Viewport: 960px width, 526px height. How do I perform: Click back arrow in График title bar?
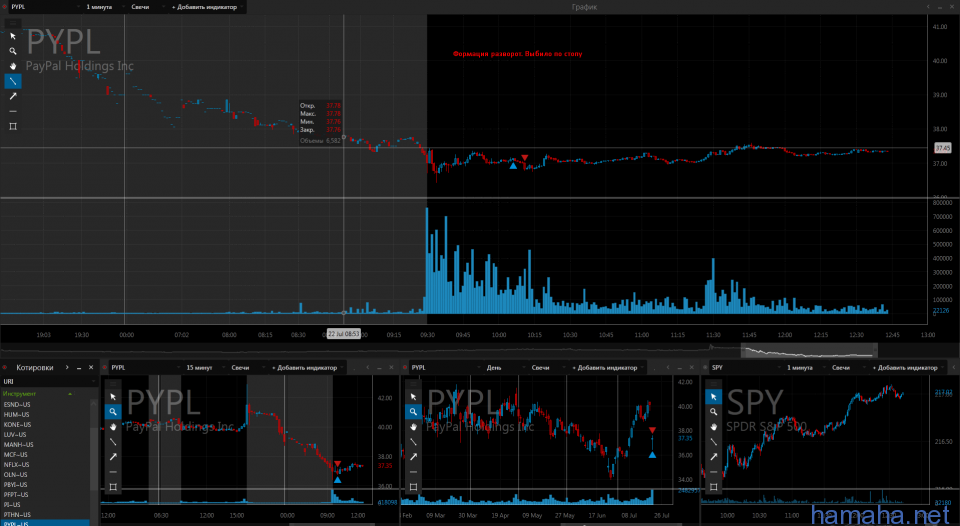click(x=928, y=7)
